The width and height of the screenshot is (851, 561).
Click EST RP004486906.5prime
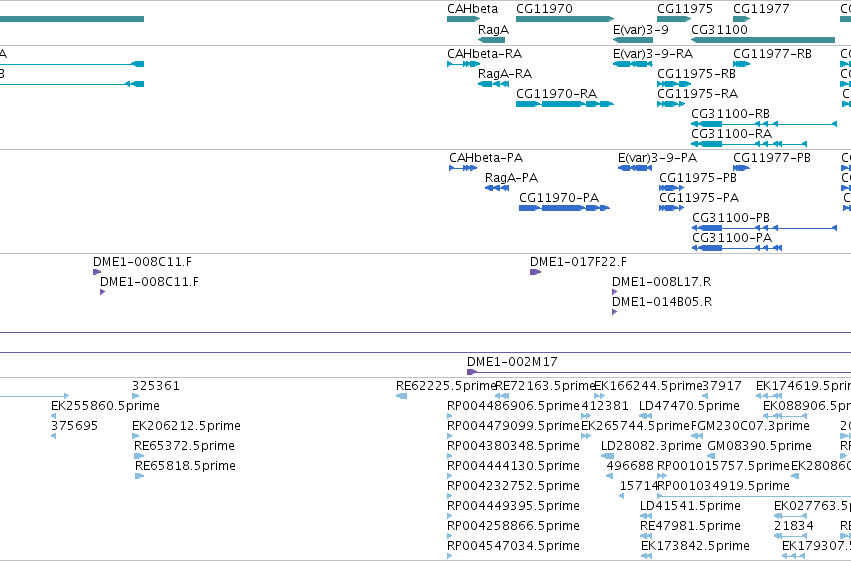point(449,416)
